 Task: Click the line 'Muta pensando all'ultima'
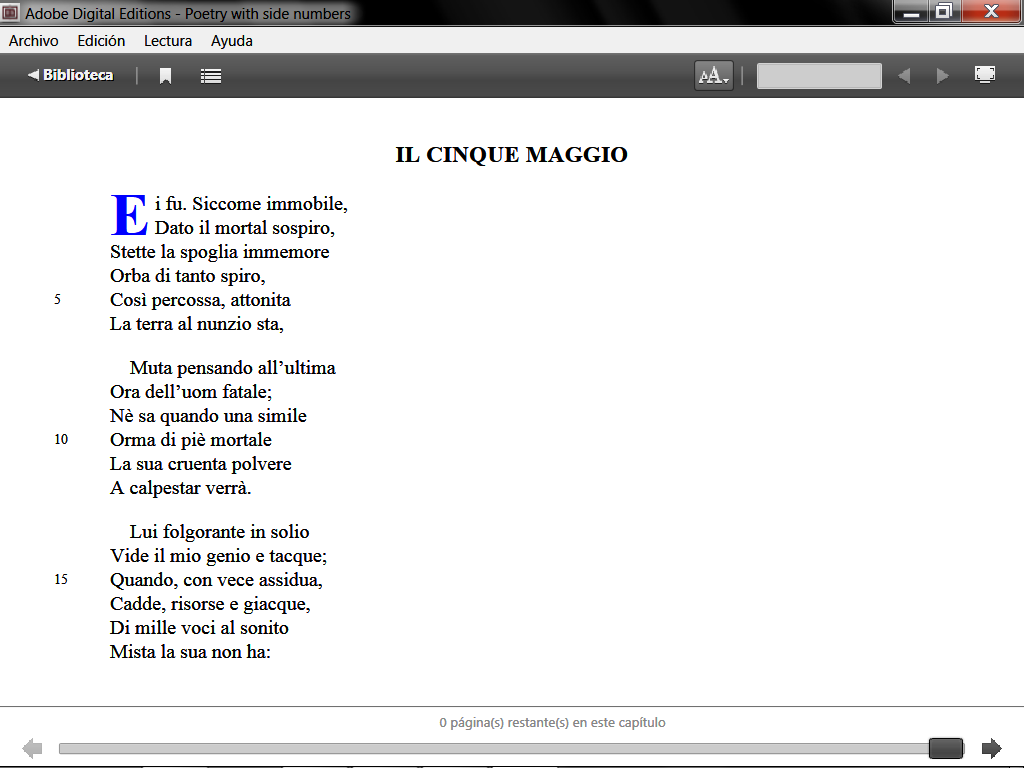pos(232,368)
